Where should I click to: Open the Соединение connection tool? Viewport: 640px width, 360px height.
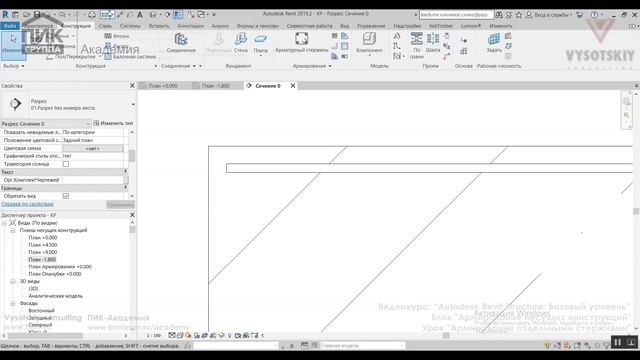[x=181, y=43]
